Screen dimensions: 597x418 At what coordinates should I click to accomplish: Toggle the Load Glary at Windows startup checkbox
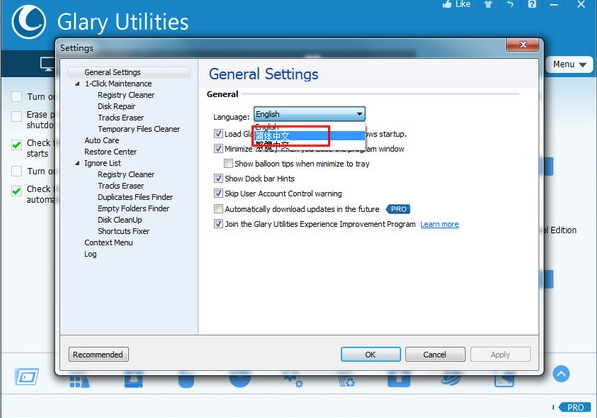coord(218,134)
